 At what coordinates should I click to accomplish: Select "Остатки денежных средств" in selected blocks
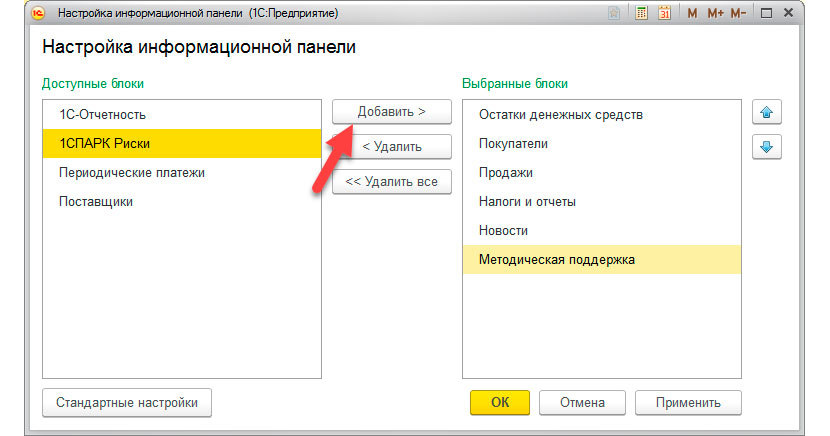tap(560, 115)
